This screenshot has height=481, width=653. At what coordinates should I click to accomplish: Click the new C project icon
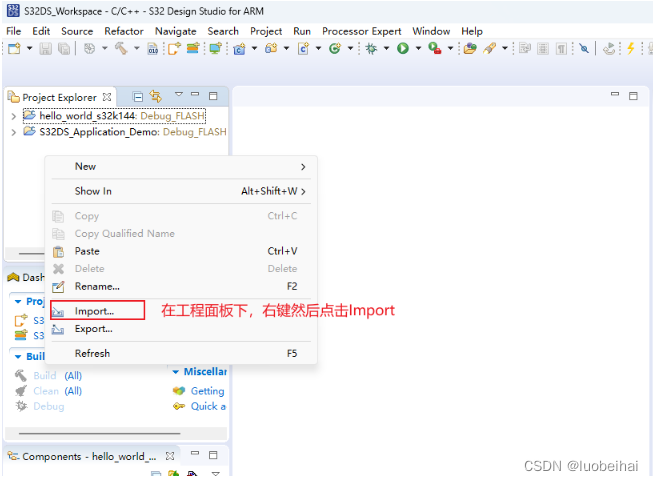pos(239,48)
